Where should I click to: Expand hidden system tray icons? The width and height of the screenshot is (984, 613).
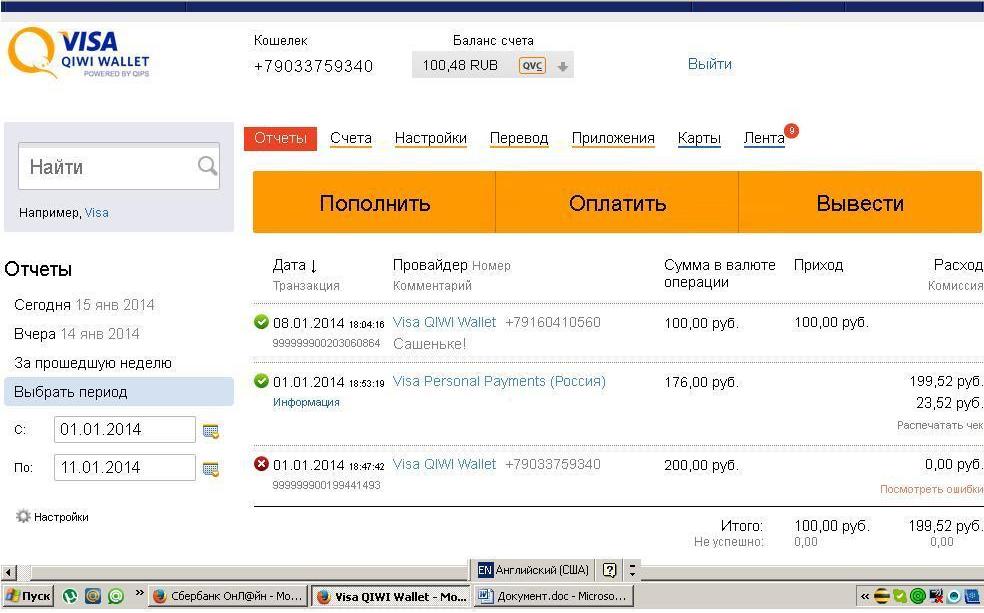pos(865,597)
